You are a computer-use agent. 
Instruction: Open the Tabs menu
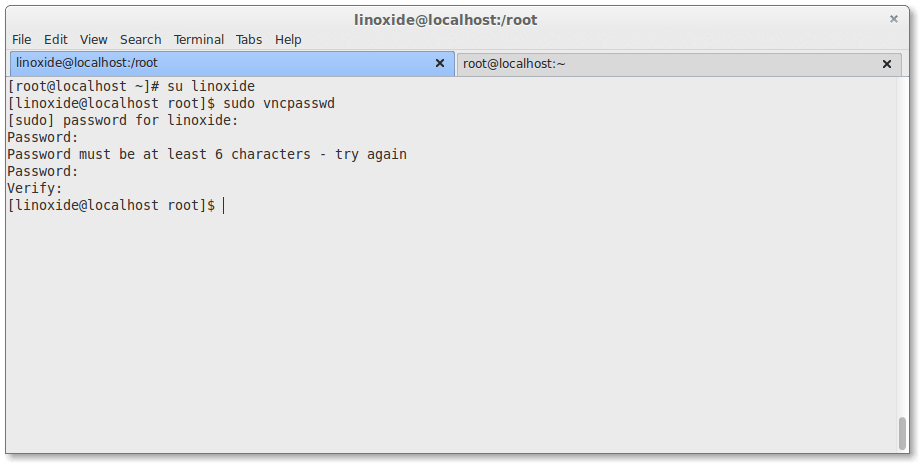pos(249,39)
